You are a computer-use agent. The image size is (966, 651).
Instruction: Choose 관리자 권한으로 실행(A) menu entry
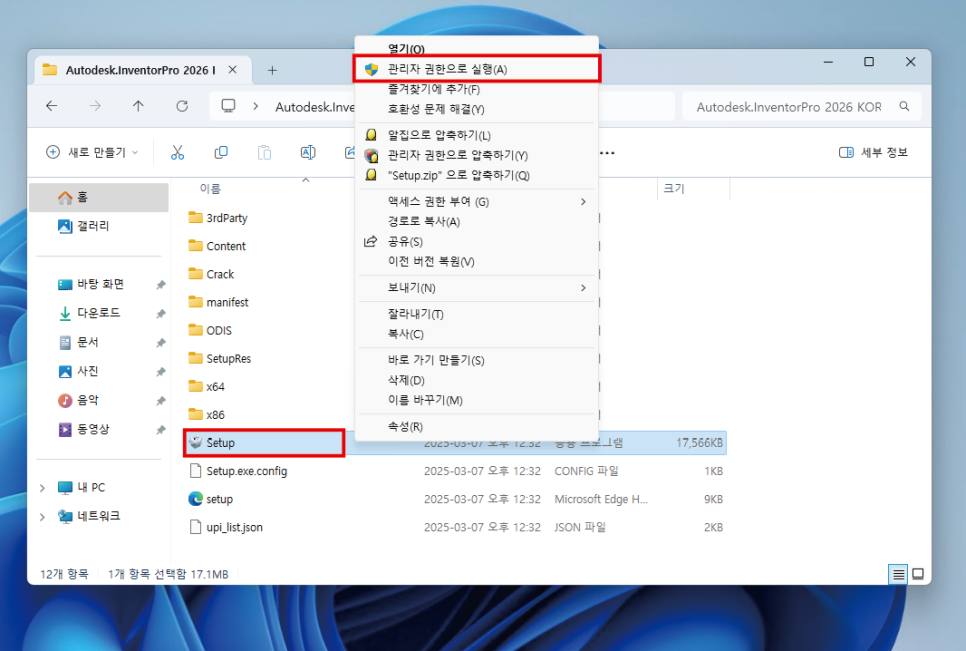[x=477, y=69]
